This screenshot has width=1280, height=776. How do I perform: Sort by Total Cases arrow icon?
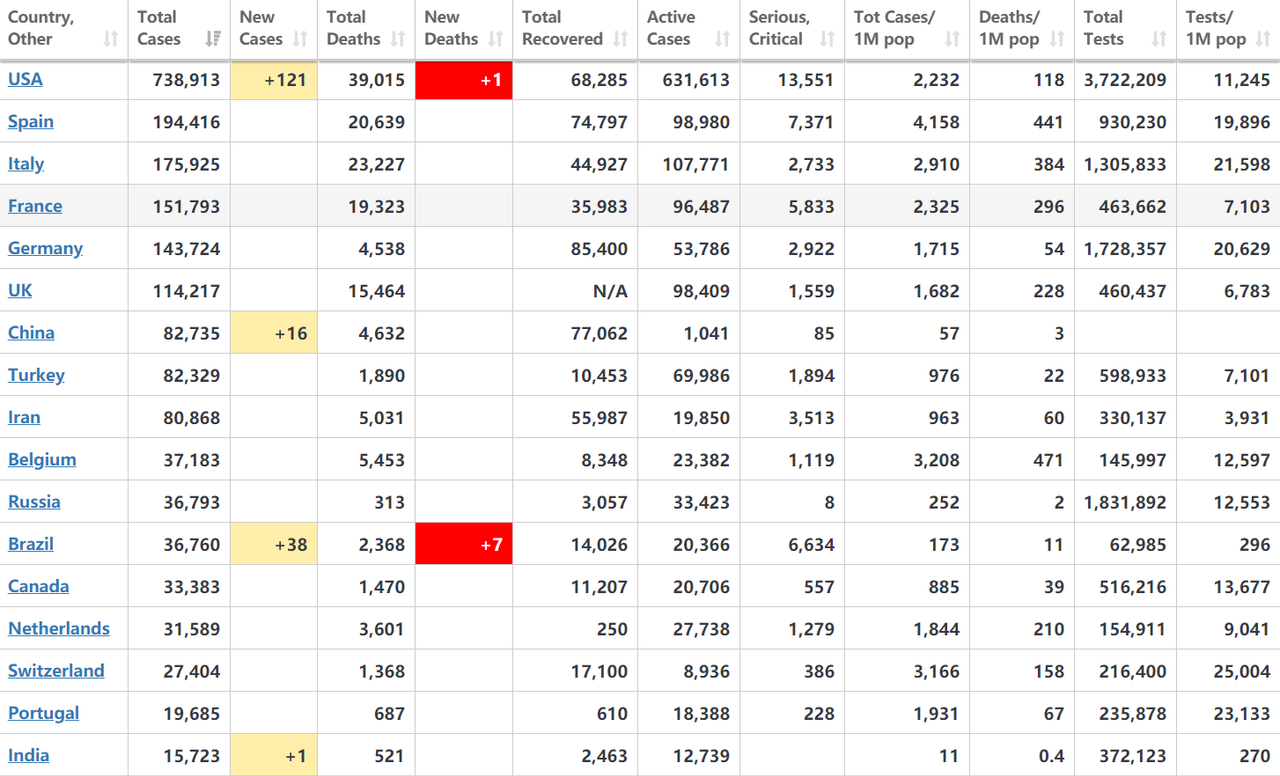(212, 39)
